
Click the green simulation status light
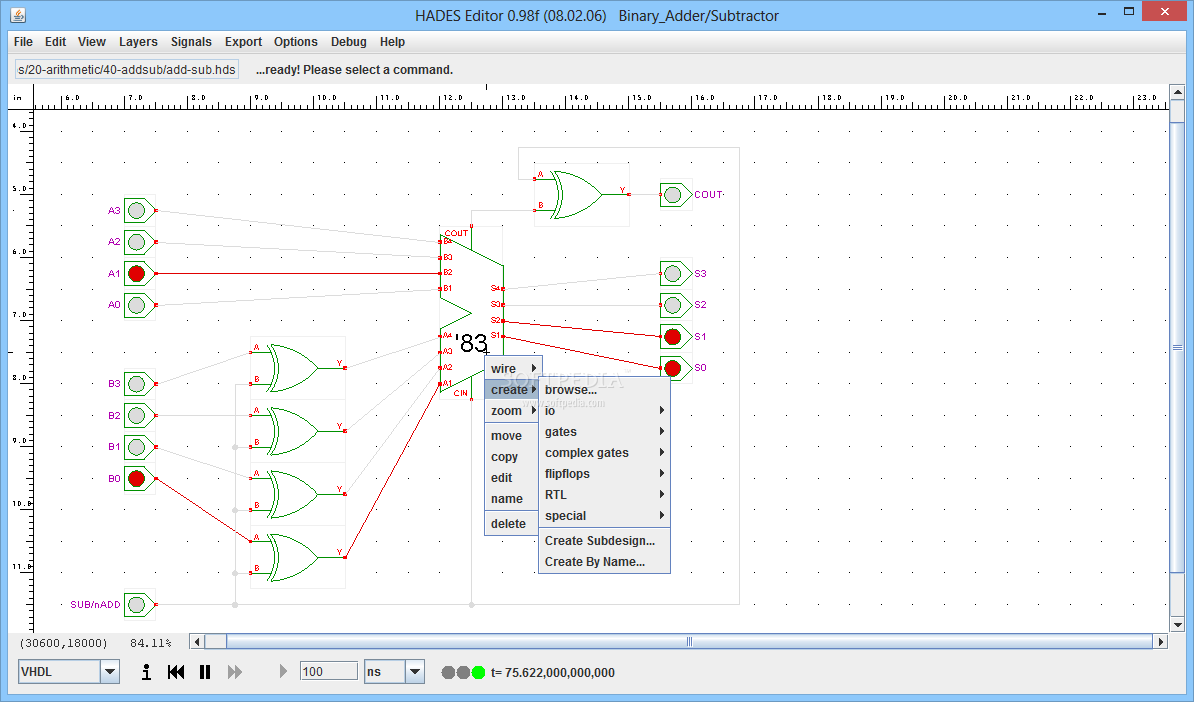478,672
